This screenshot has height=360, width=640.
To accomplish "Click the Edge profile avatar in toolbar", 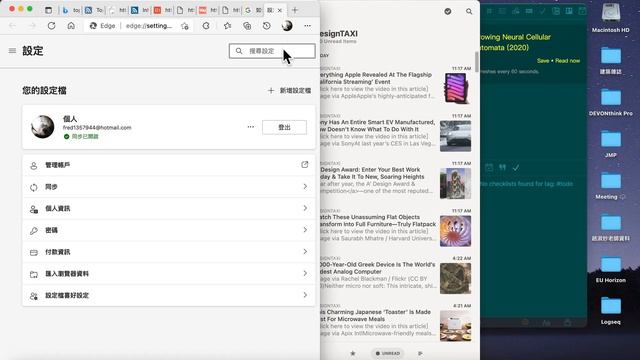I will (x=287, y=26).
